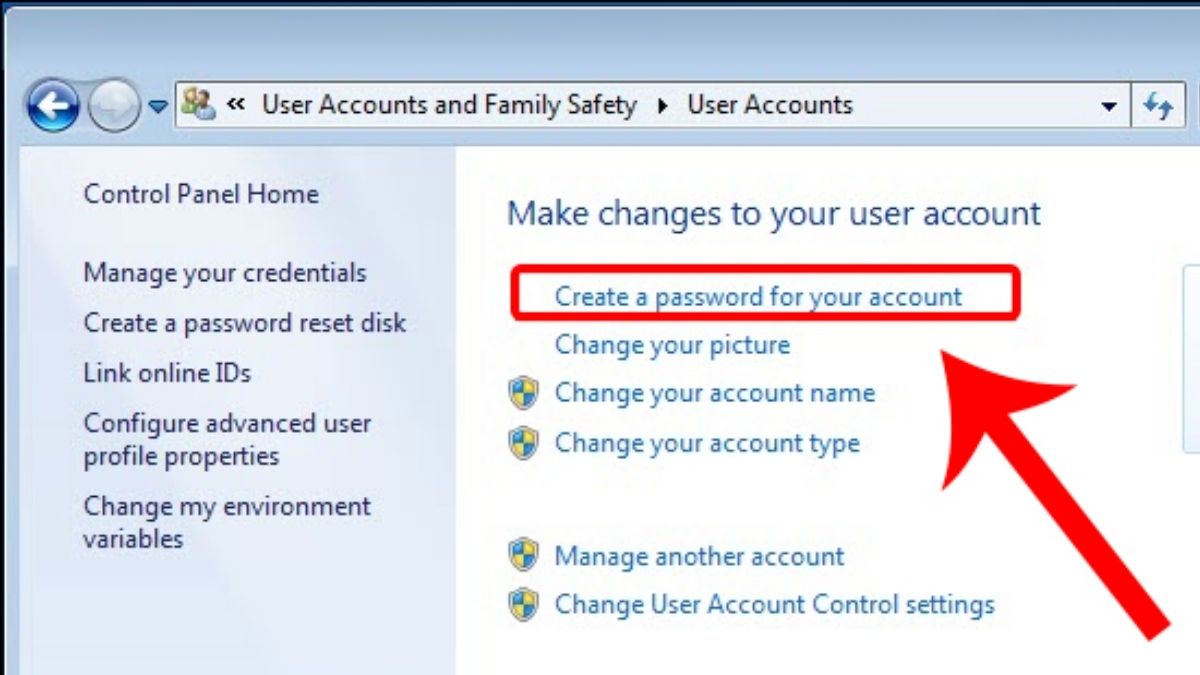Select User Accounts and Family Safety breadcrumb
1200x675 pixels.
click(449, 105)
